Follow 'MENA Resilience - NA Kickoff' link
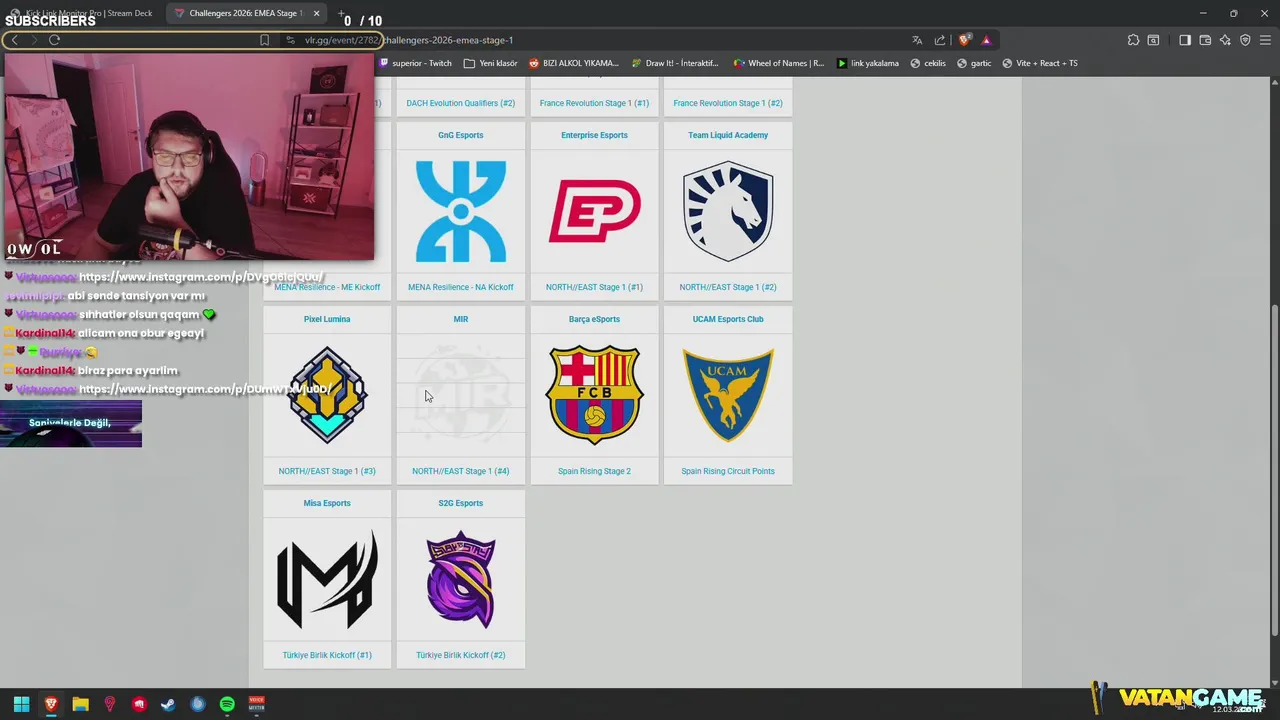 460,287
